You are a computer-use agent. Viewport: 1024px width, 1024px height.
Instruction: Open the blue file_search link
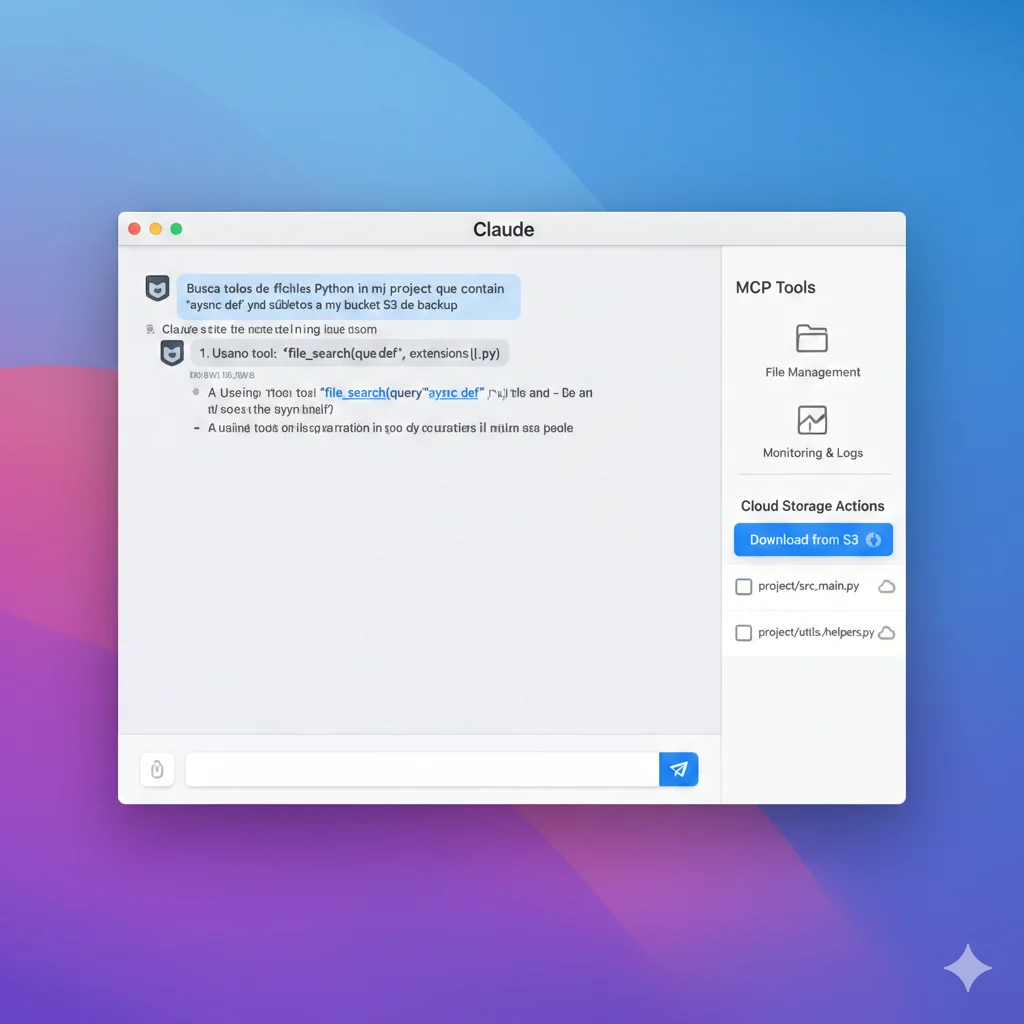click(355, 393)
